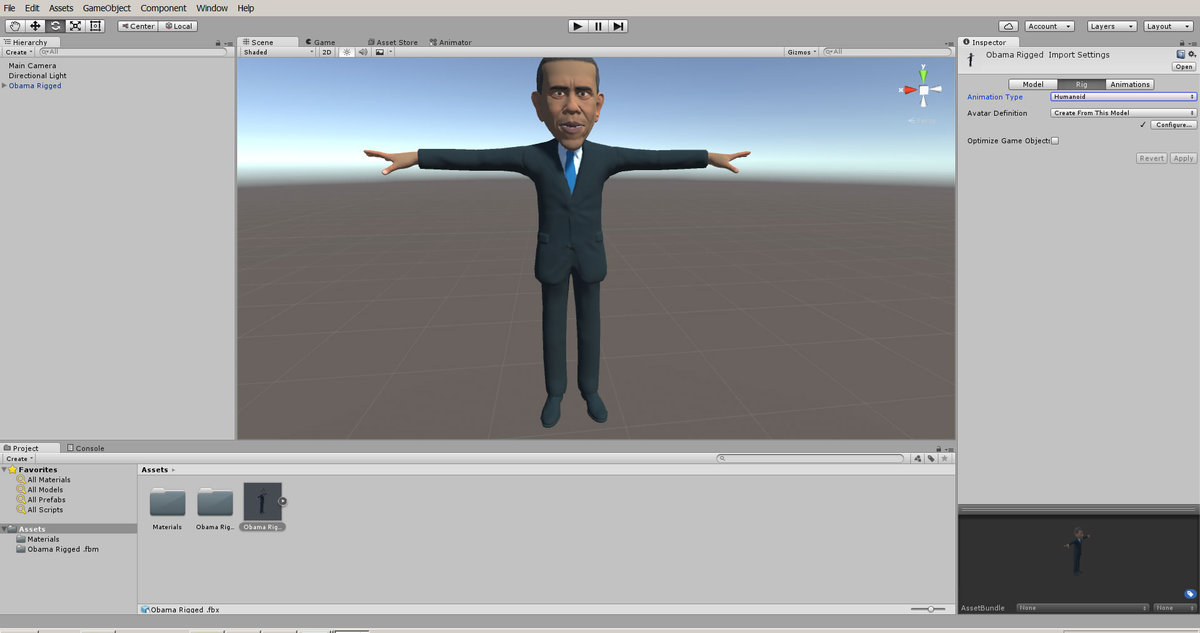The image size is (1200, 633).
Task: Open the Layers dropdown
Action: tap(1111, 26)
